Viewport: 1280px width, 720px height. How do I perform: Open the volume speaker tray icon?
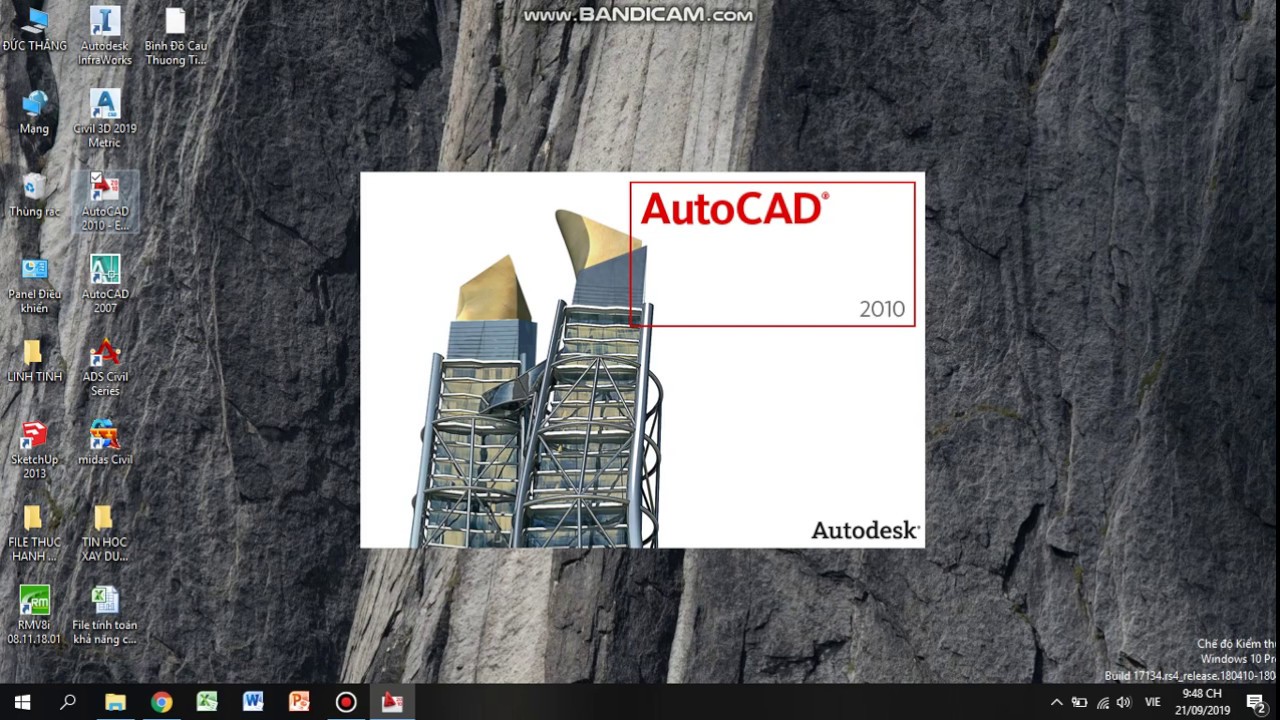click(1123, 702)
